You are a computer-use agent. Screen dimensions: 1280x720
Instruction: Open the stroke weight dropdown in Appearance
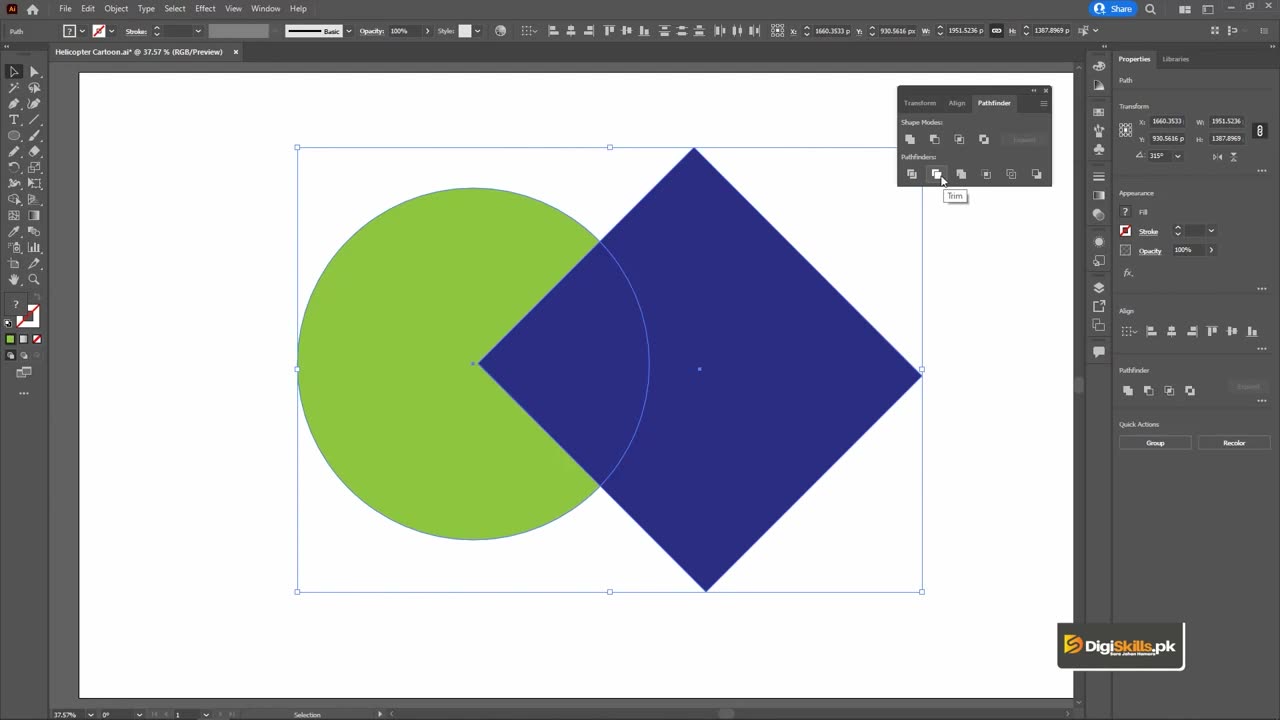click(x=1211, y=231)
